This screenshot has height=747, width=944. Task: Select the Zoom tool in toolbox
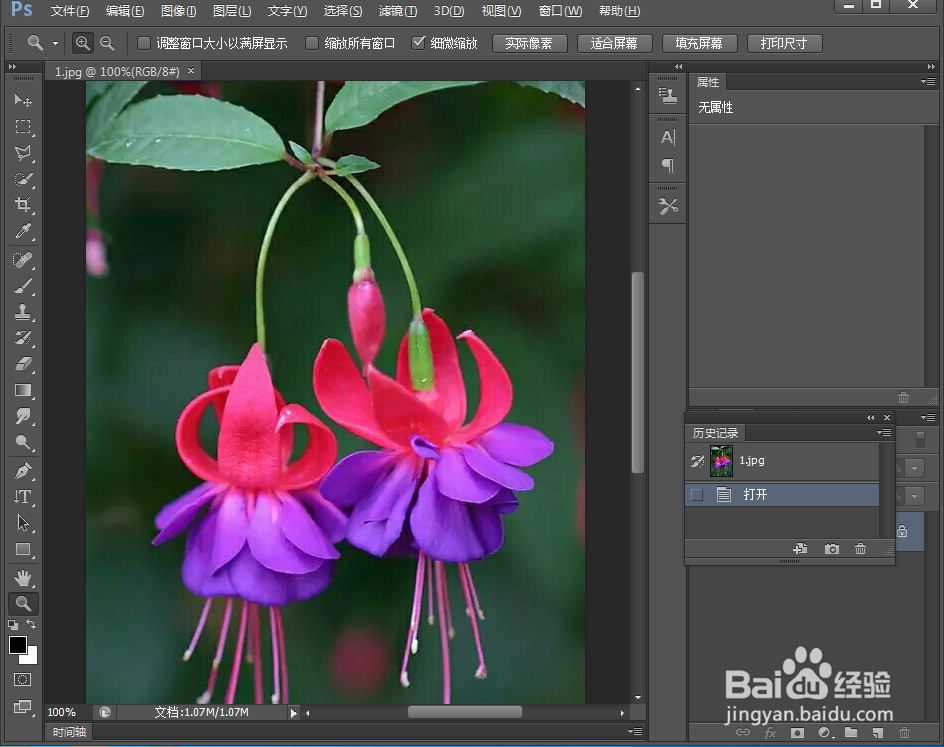pos(23,603)
